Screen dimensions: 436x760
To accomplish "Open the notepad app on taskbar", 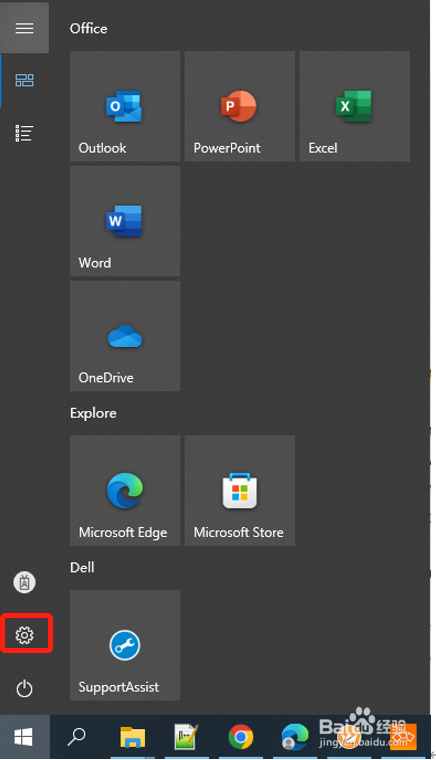I will pos(186,737).
